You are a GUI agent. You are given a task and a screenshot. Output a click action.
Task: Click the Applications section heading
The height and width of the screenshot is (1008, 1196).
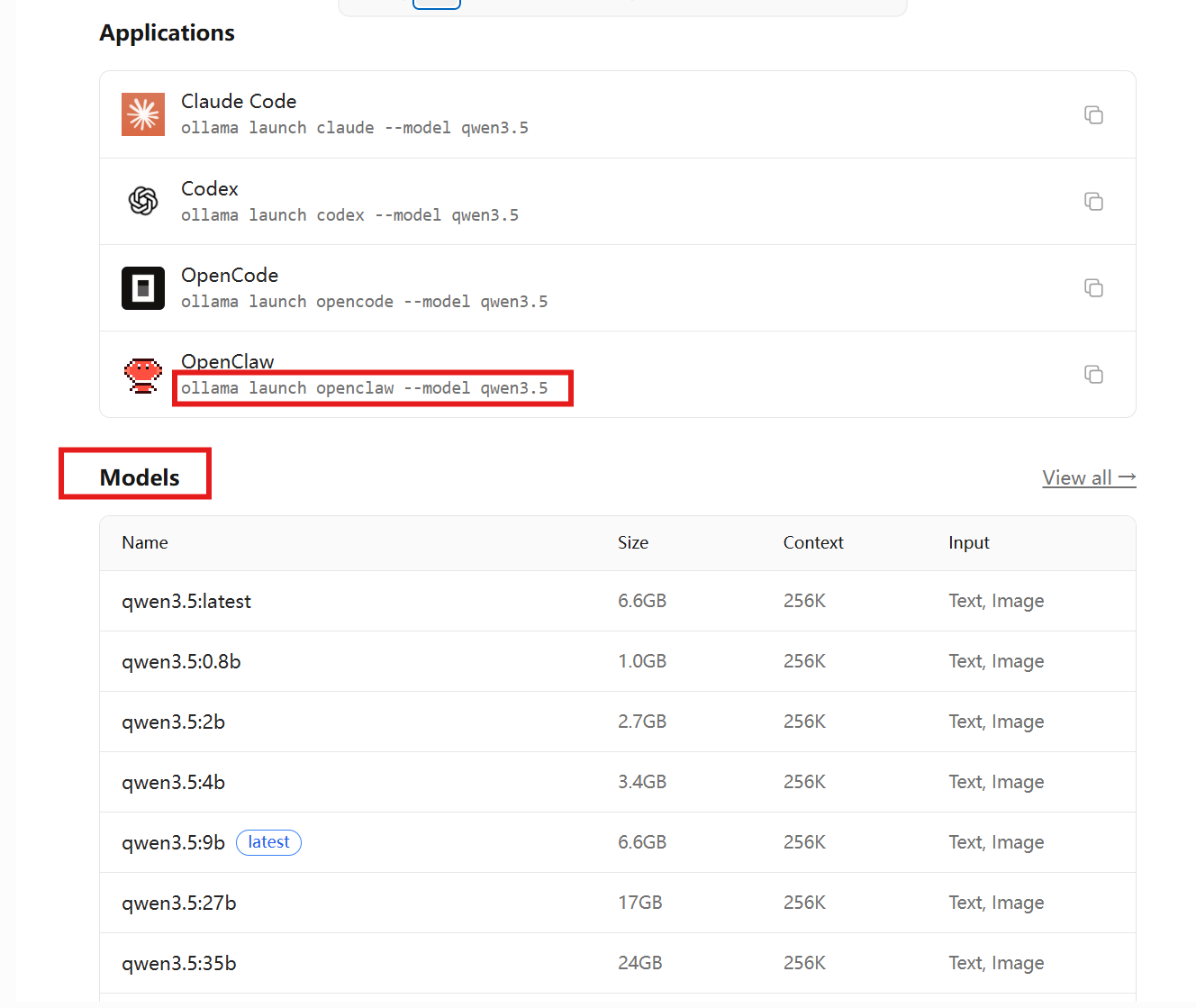(x=167, y=32)
